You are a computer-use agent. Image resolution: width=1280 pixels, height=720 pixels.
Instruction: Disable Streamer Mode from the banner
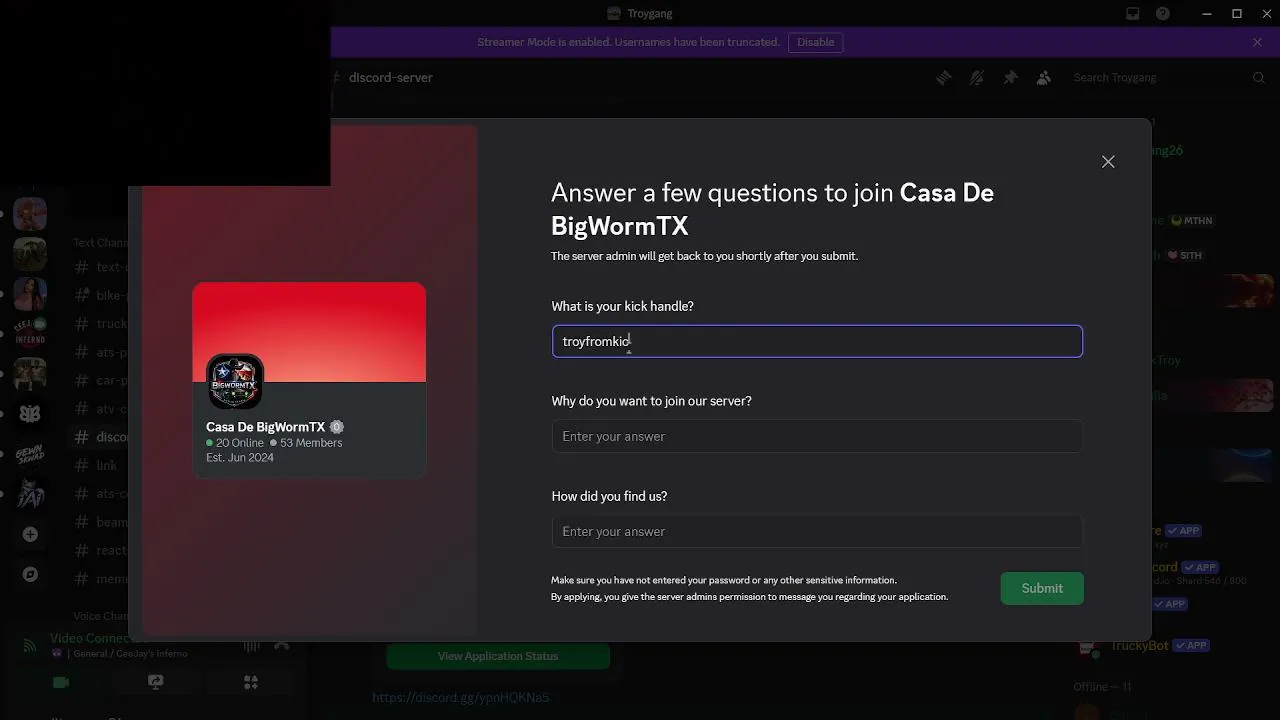[815, 42]
